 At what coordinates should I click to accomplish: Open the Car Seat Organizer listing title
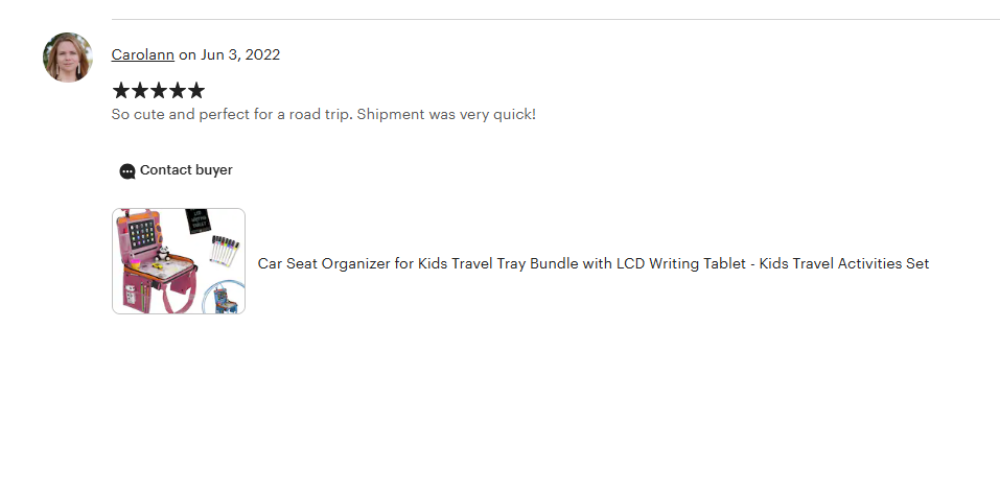tap(593, 264)
